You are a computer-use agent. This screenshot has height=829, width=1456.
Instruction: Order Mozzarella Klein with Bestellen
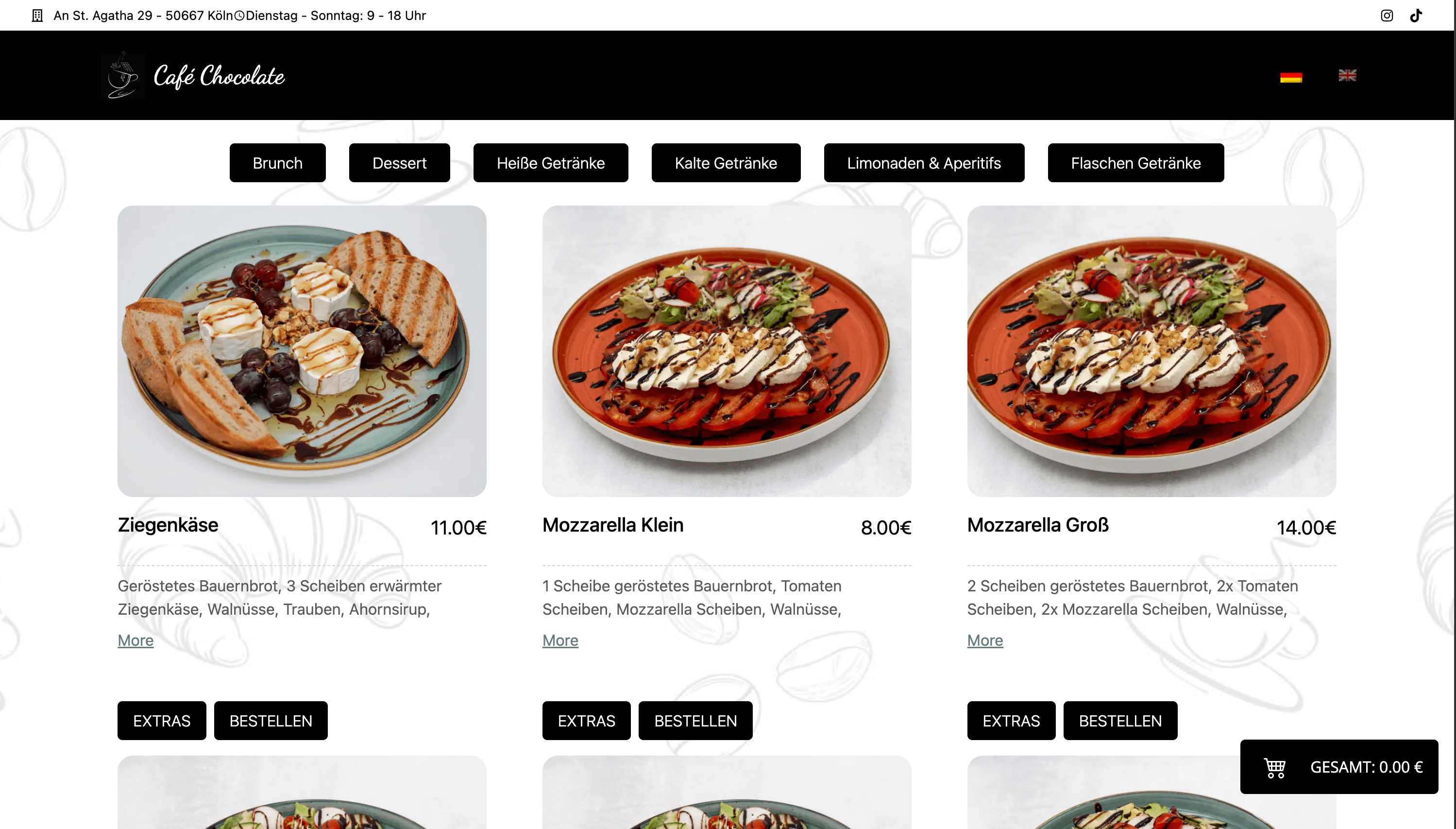coord(695,720)
